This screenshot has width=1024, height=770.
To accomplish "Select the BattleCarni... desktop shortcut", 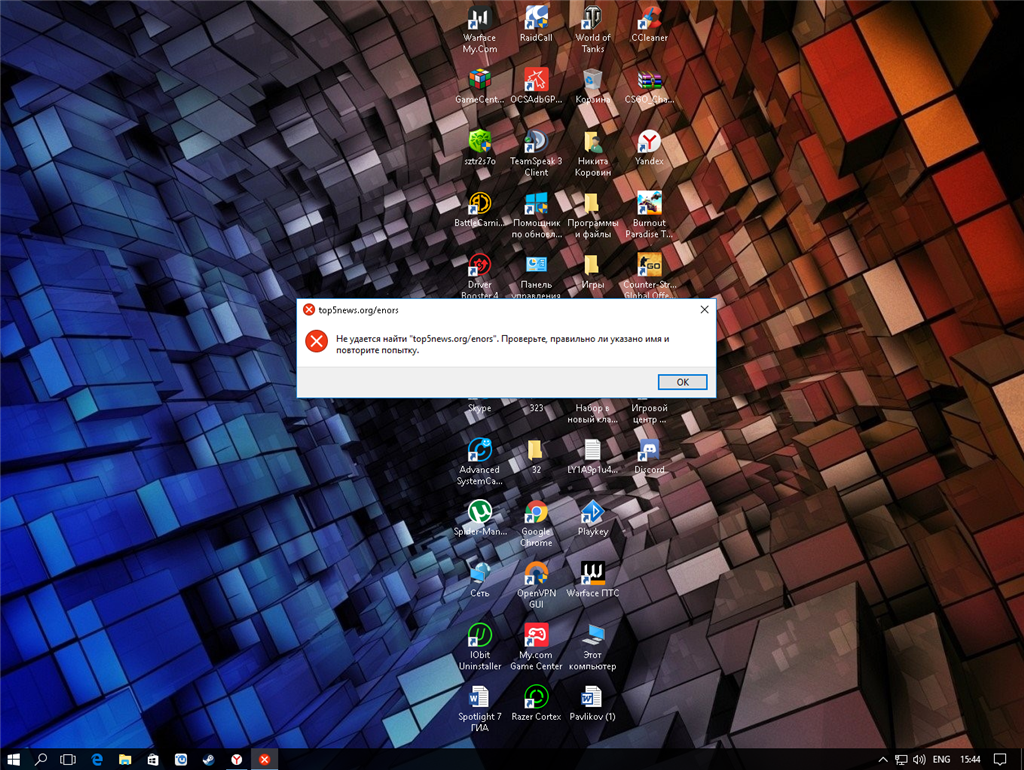I will tap(479, 210).
